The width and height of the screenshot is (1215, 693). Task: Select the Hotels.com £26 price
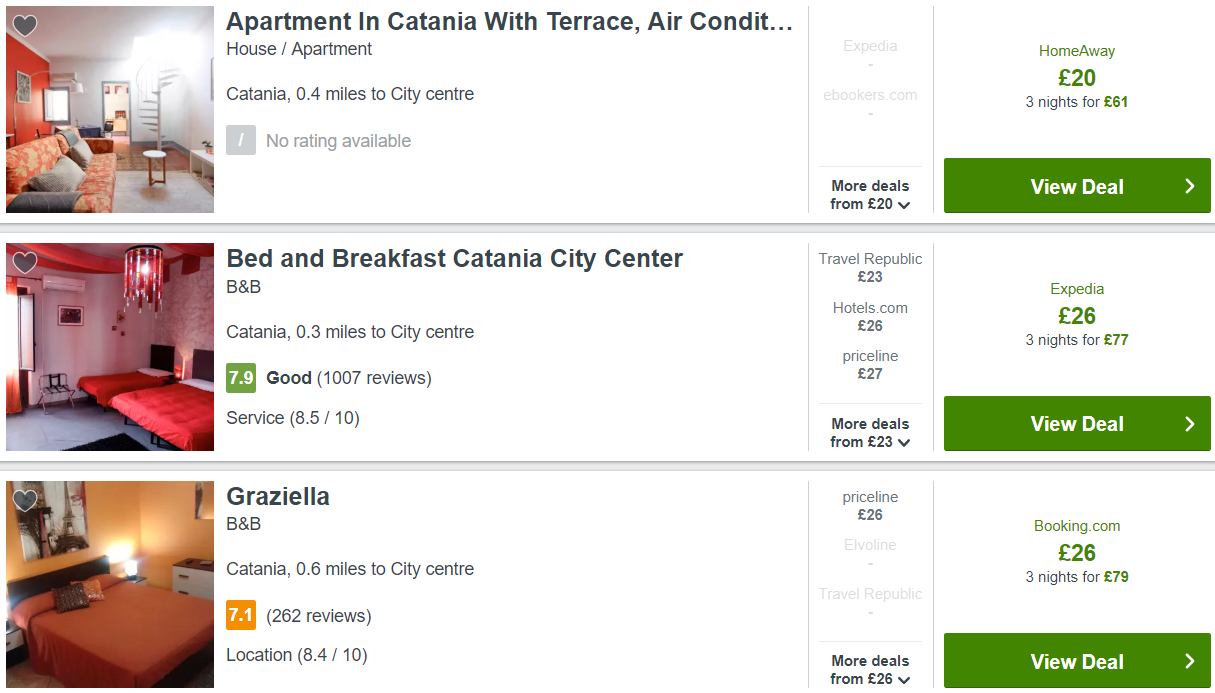[870, 317]
